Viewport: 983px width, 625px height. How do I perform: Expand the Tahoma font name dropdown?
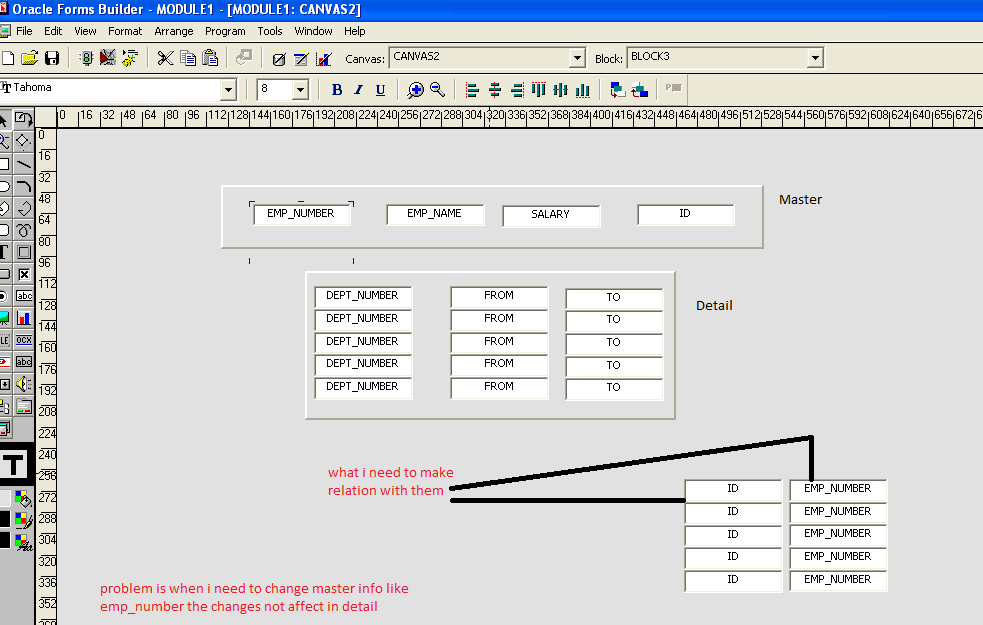(x=228, y=90)
